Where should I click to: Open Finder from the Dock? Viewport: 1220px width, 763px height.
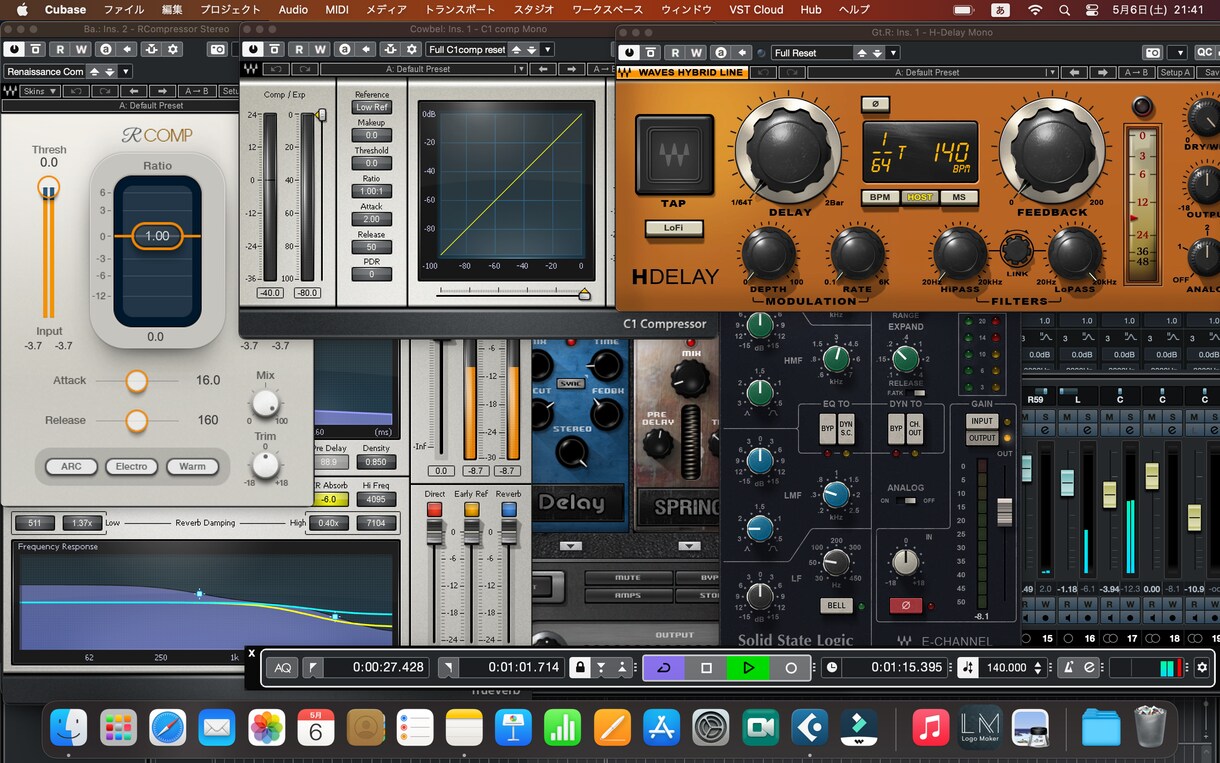click(x=69, y=727)
